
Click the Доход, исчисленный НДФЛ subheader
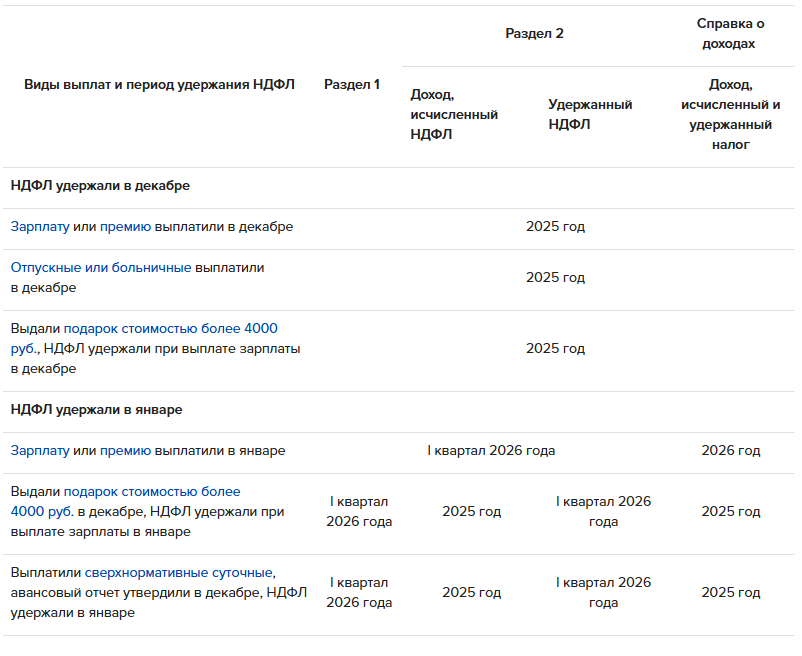(x=454, y=115)
